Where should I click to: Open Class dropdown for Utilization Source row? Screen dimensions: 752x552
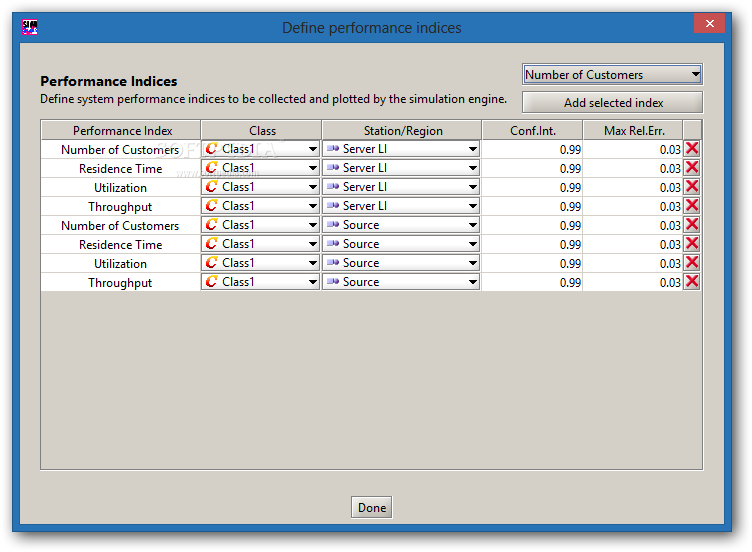(260, 263)
